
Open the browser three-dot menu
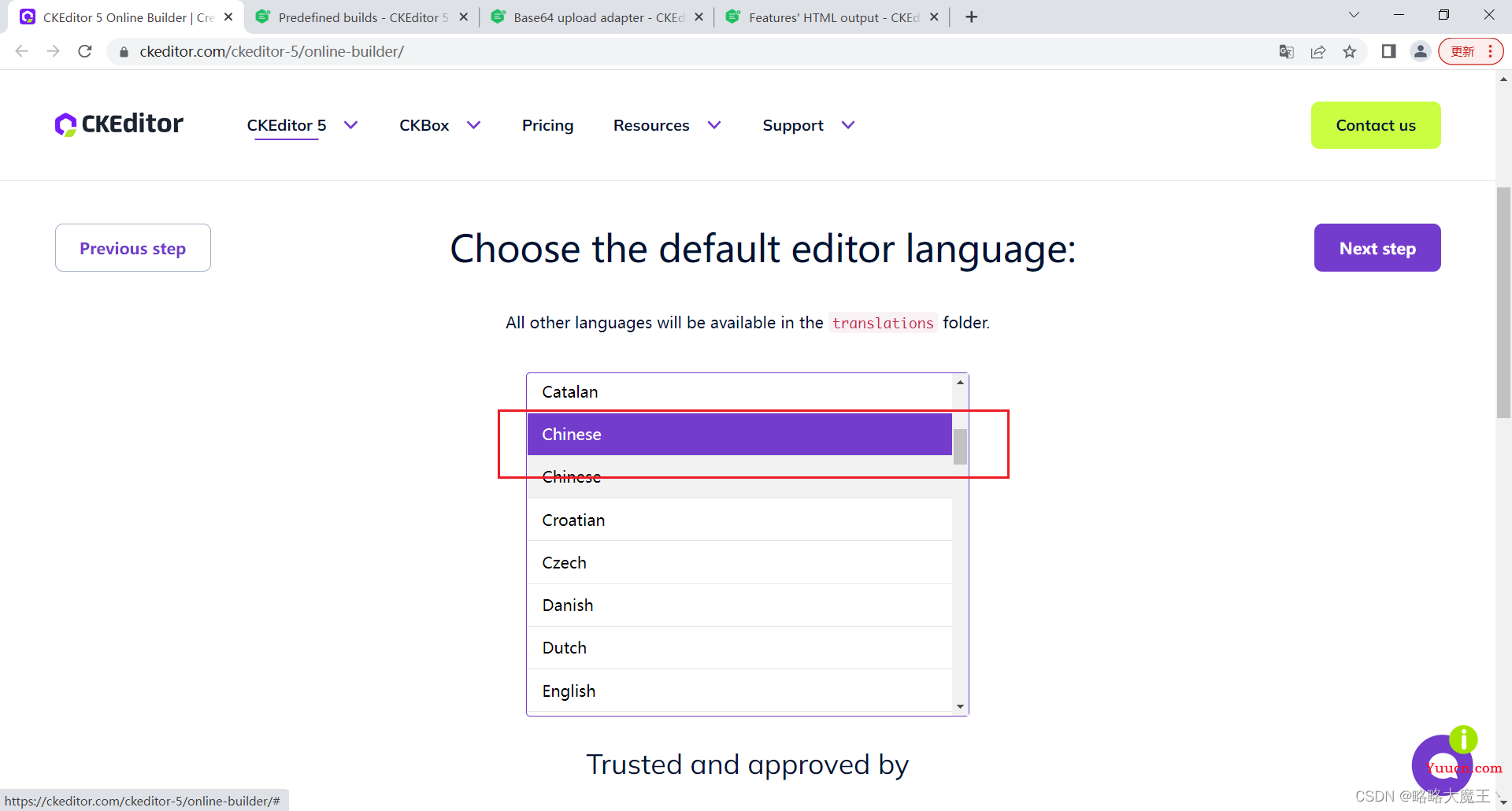point(1491,51)
